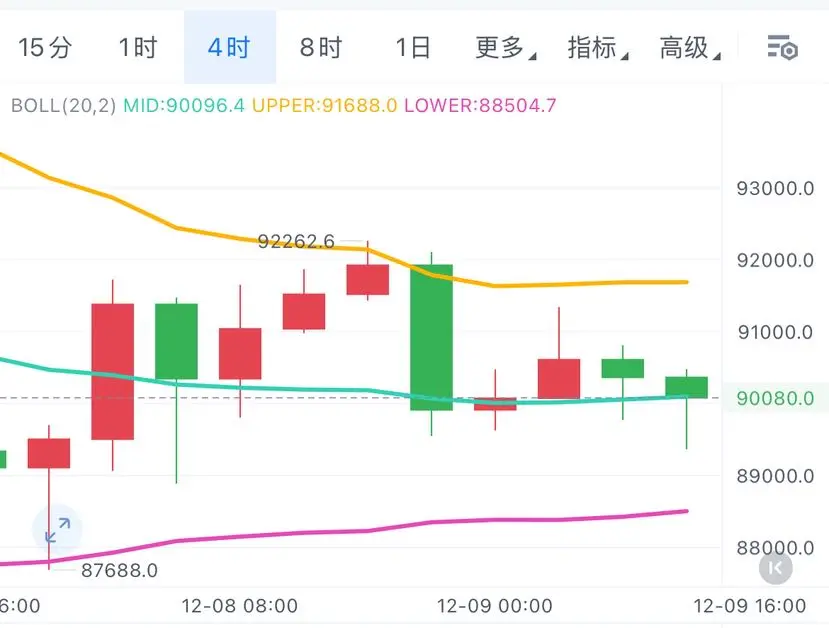The image size is (829, 628).
Task: Select the large green candle below 92262.6
Action: [x=431, y=337]
